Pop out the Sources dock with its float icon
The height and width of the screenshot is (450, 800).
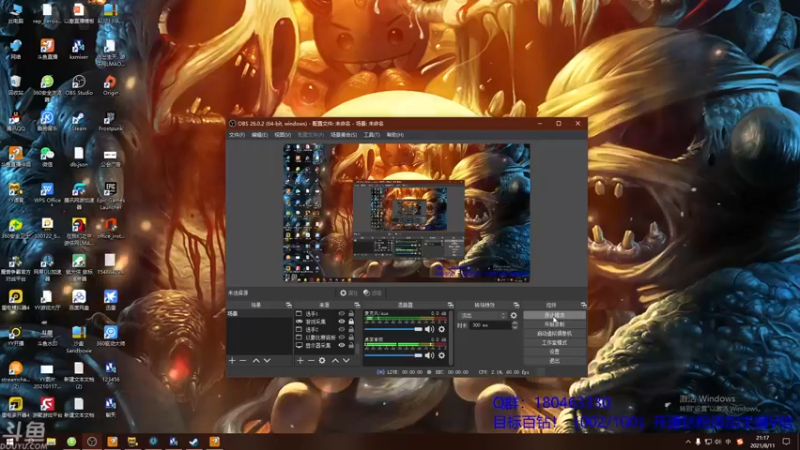click(357, 305)
